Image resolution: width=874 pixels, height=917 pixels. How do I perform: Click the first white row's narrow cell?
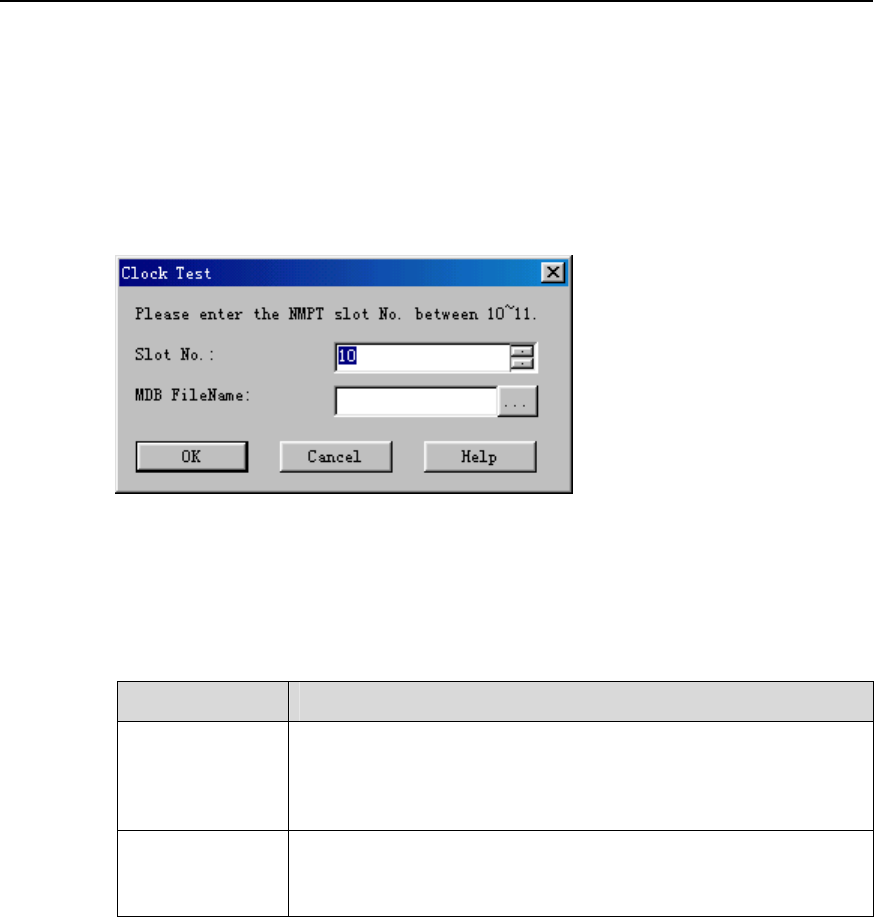click(x=203, y=775)
